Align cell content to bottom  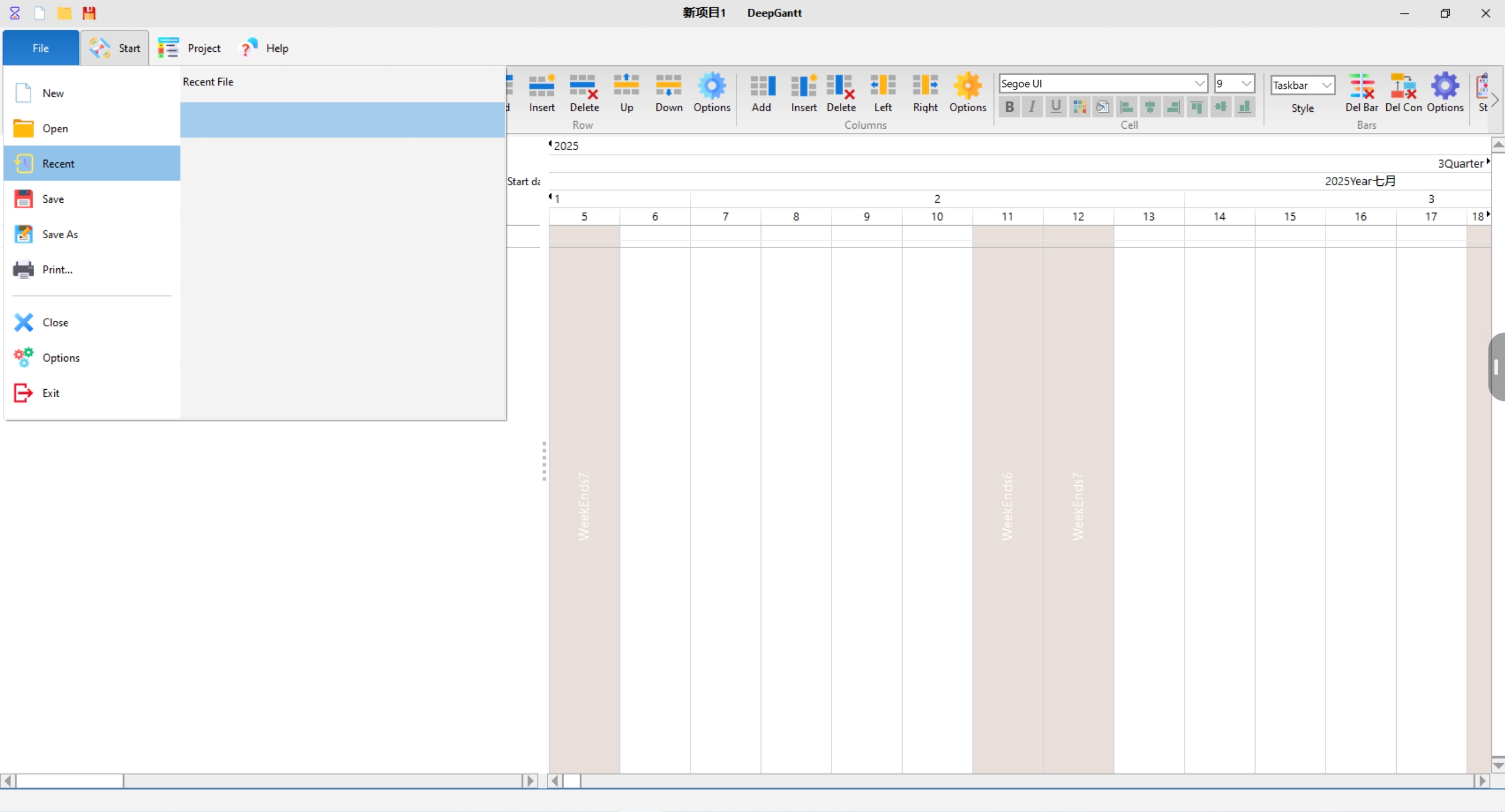point(1244,106)
